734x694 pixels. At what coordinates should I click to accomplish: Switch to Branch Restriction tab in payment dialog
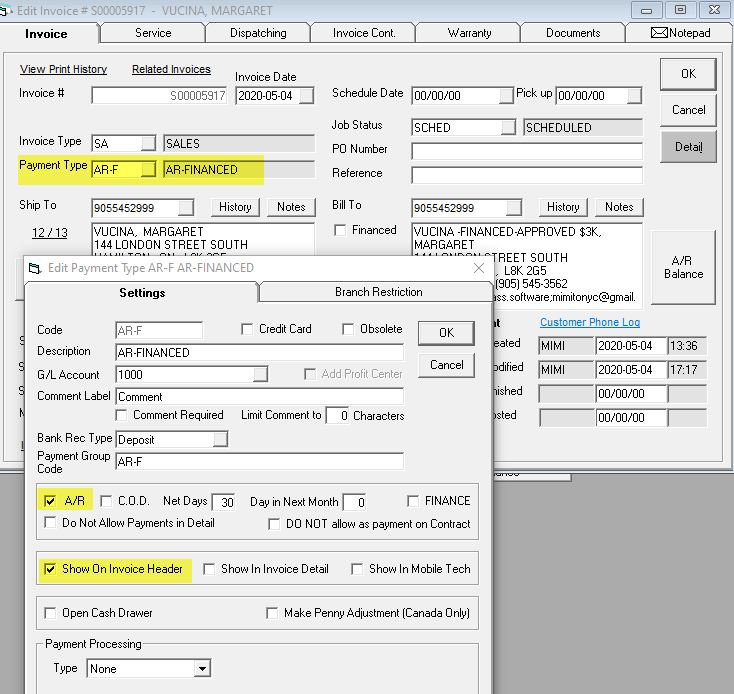tap(378, 292)
